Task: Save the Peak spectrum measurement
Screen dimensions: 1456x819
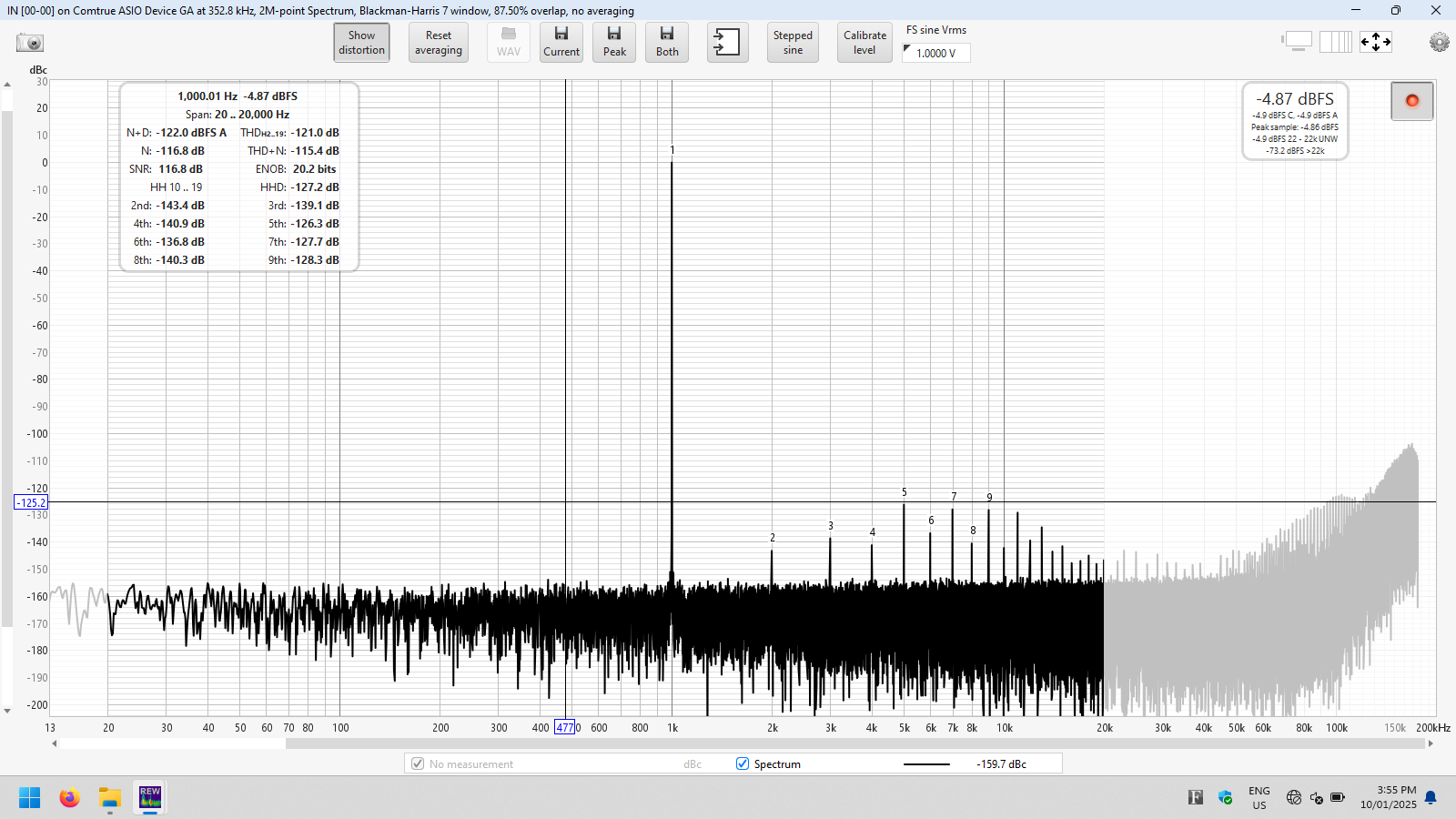Action: [614, 43]
